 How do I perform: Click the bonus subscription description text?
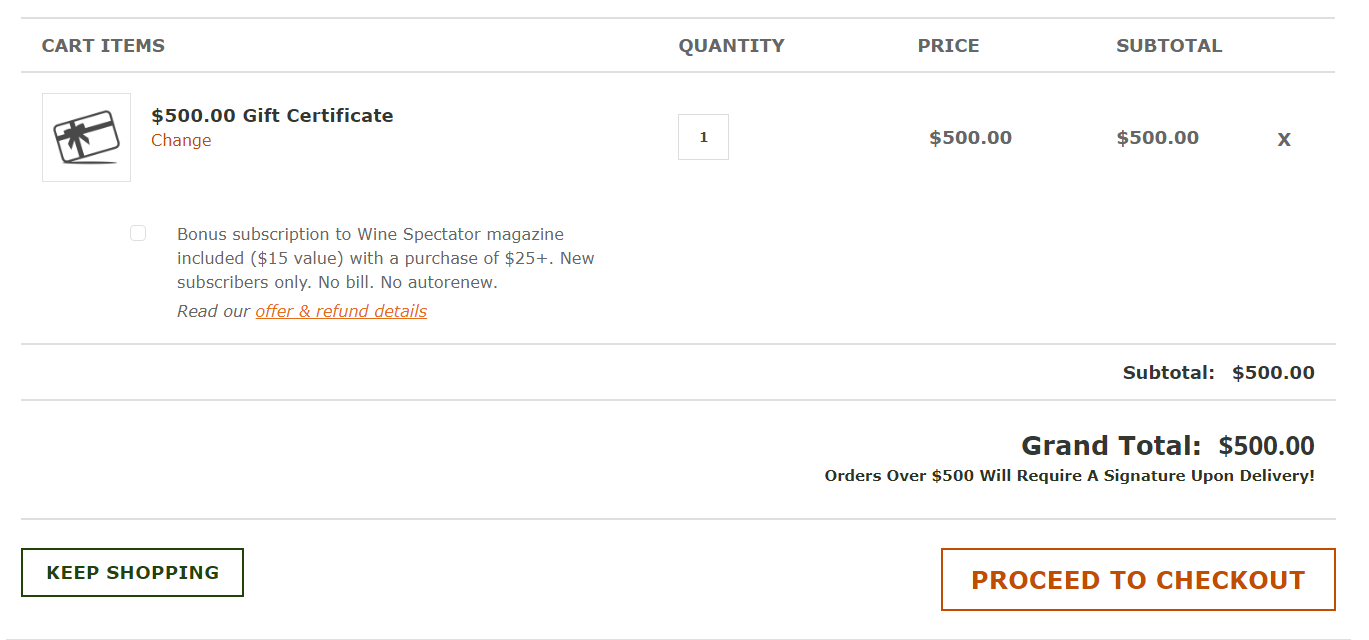(x=386, y=258)
